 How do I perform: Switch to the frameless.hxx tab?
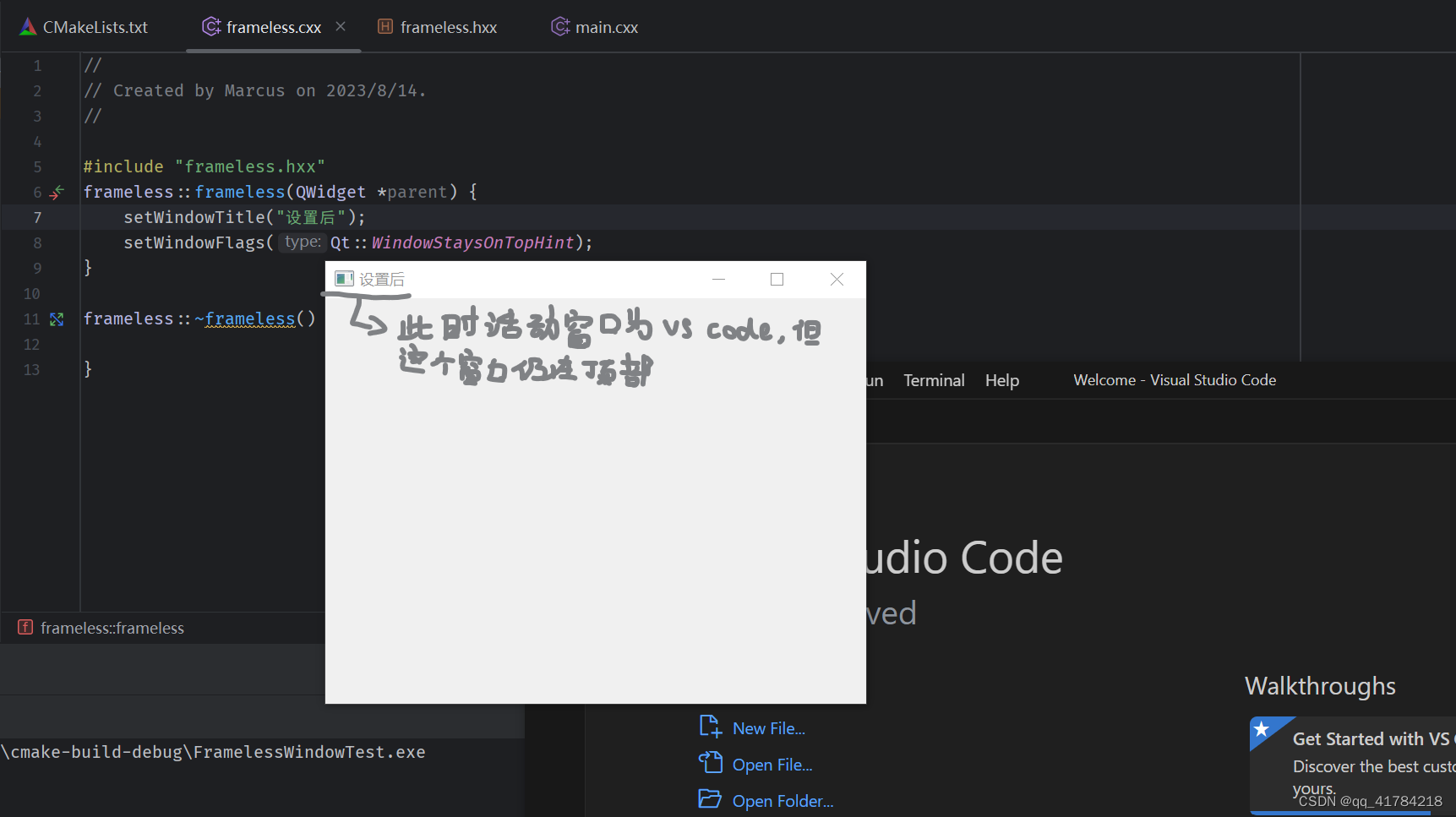449,26
